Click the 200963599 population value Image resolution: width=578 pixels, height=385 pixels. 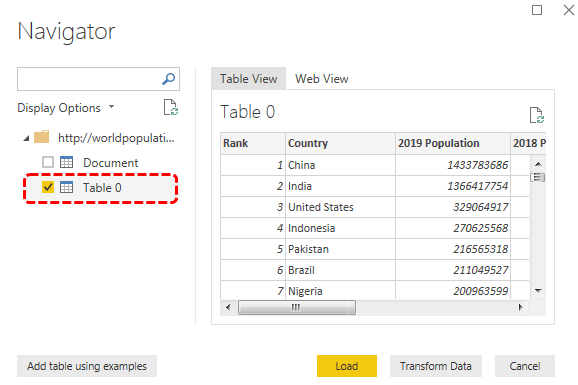481,291
